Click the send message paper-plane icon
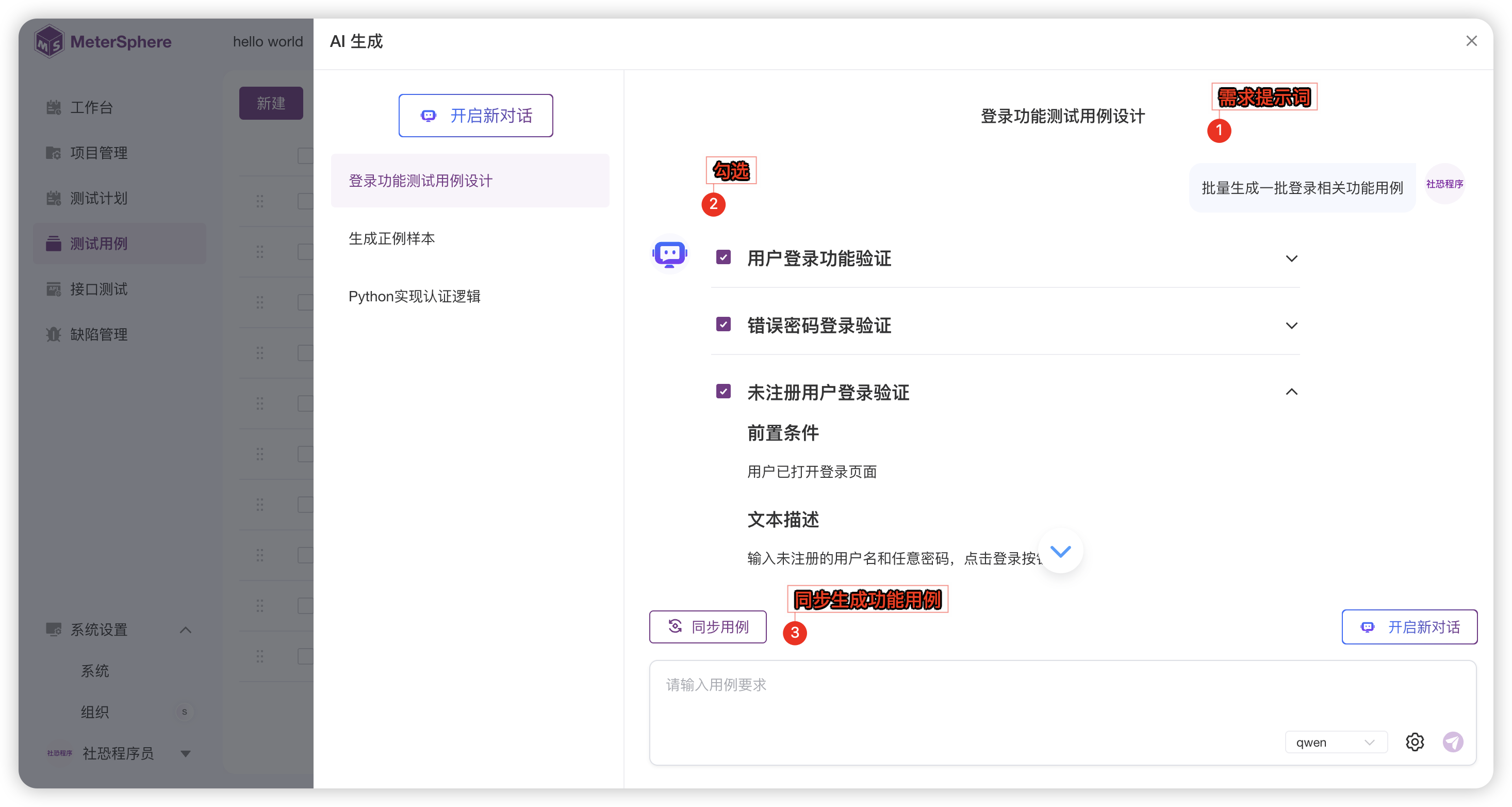 point(1453,742)
